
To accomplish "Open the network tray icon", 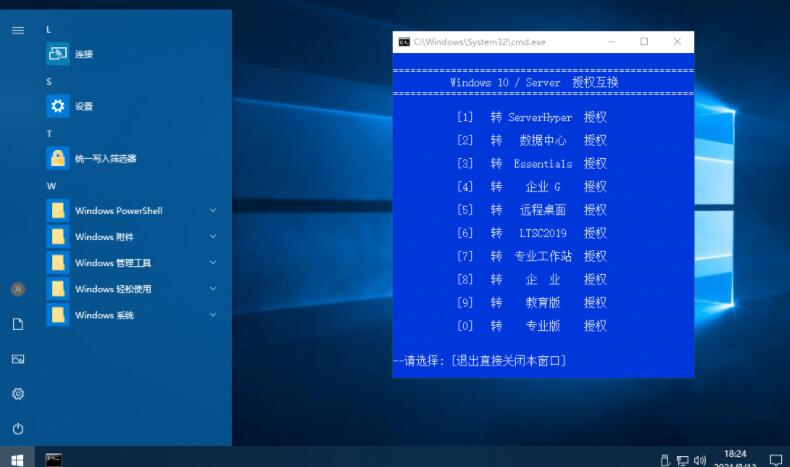I will (683, 460).
